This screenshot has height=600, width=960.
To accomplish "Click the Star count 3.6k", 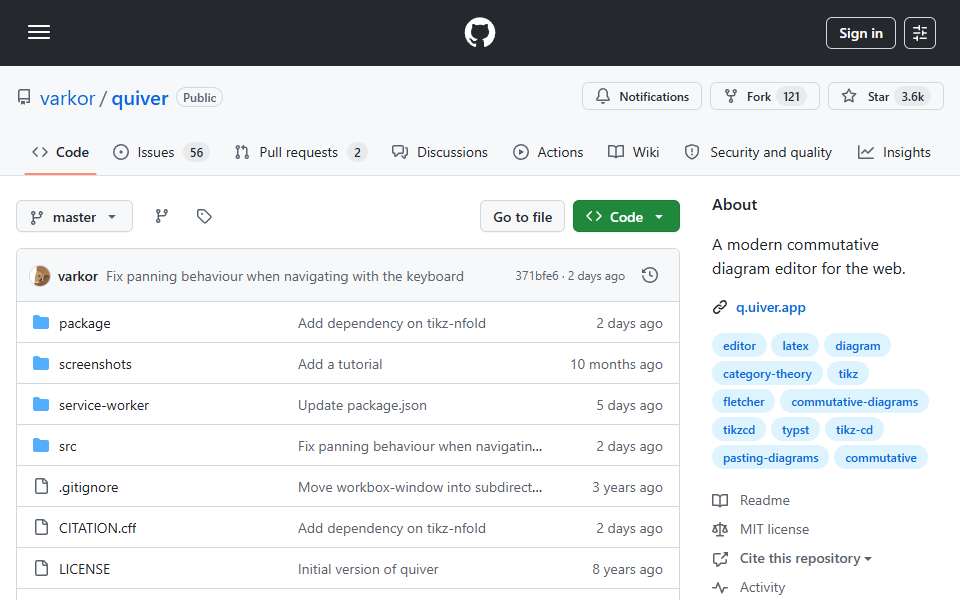I will click(912, 97).
